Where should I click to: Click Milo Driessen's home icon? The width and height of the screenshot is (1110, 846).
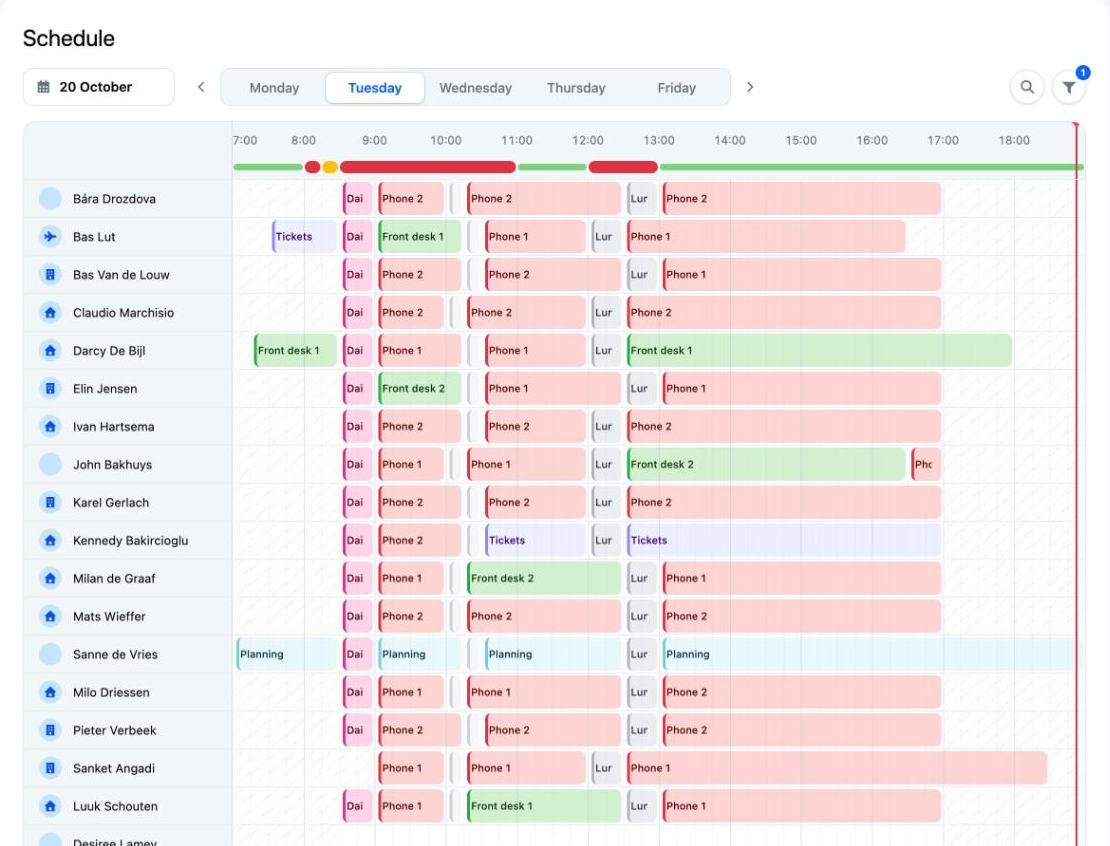tap(50, 692)
